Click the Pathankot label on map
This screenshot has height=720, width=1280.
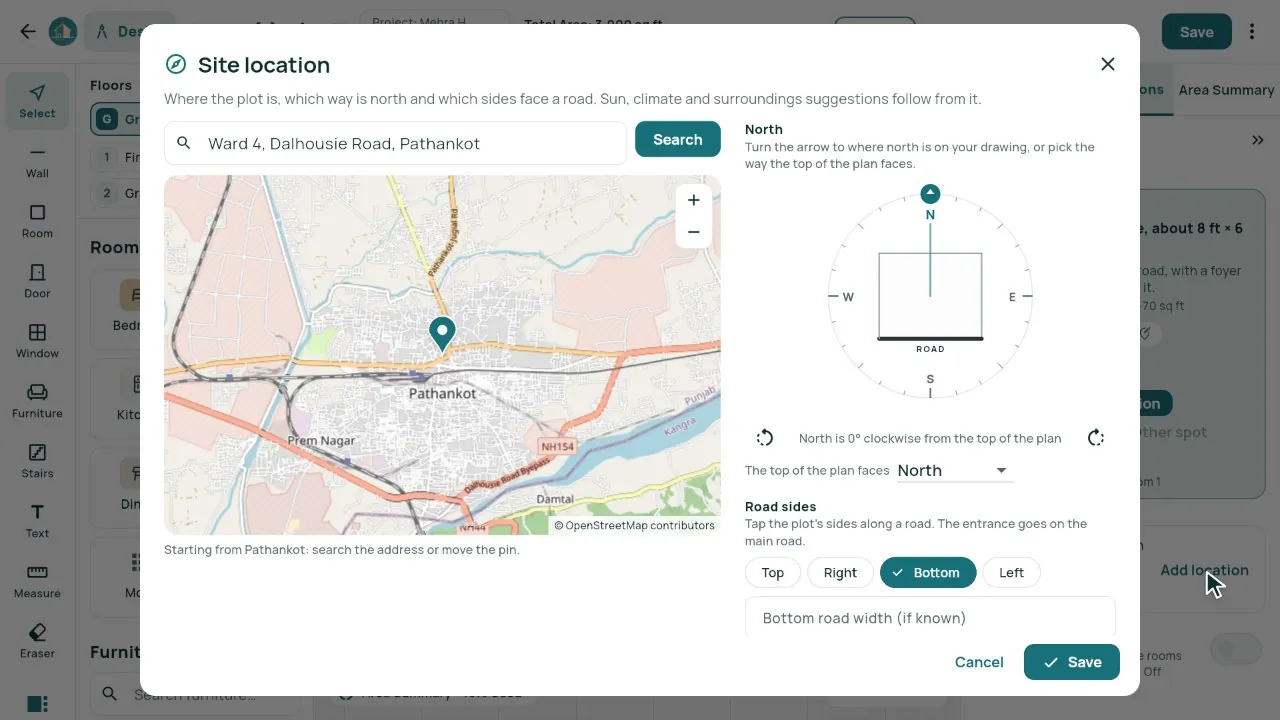[x=442, y=394]
